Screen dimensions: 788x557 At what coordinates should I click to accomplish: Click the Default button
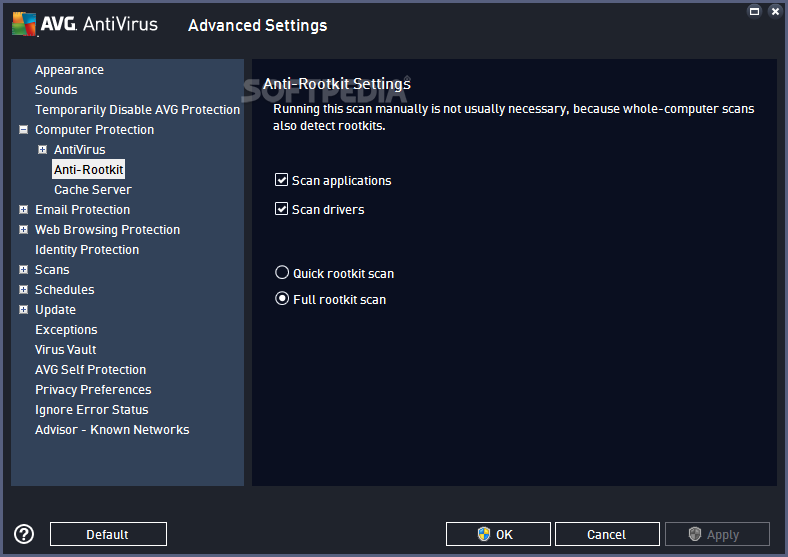point(108,534)
